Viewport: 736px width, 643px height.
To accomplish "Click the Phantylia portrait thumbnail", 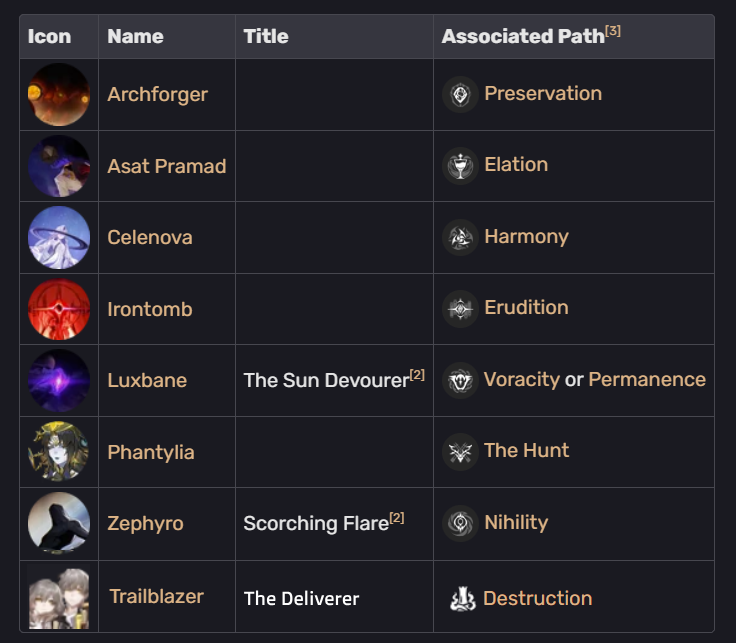I will pos(59,452).
